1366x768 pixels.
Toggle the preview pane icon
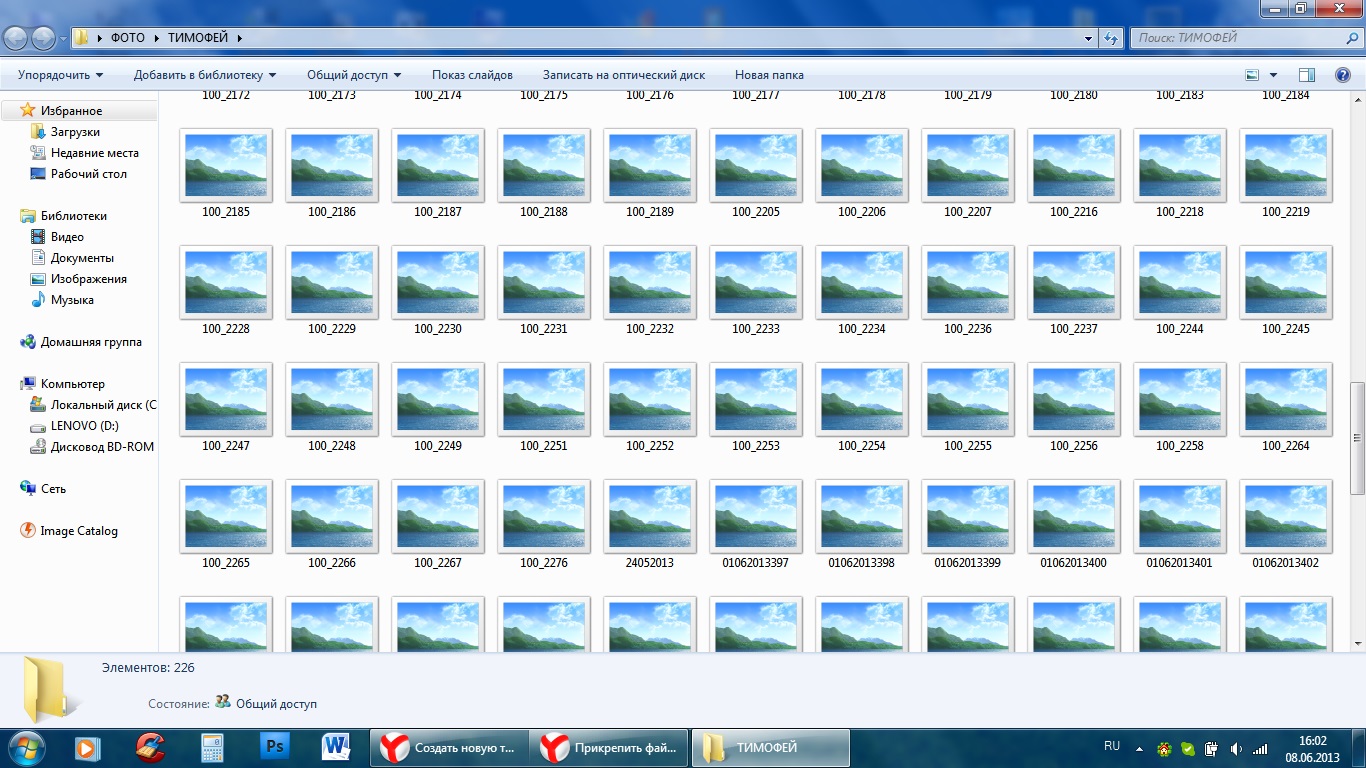[x=1306, y=75]
